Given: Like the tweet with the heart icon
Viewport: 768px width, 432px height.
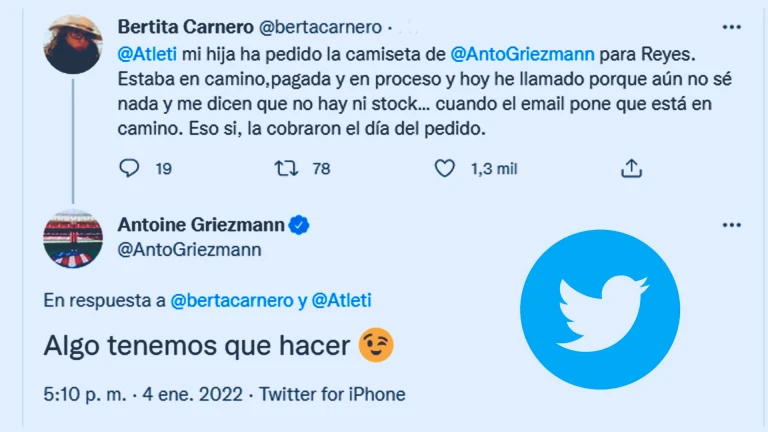Looking at the screenshot, I should pos(445,169).
